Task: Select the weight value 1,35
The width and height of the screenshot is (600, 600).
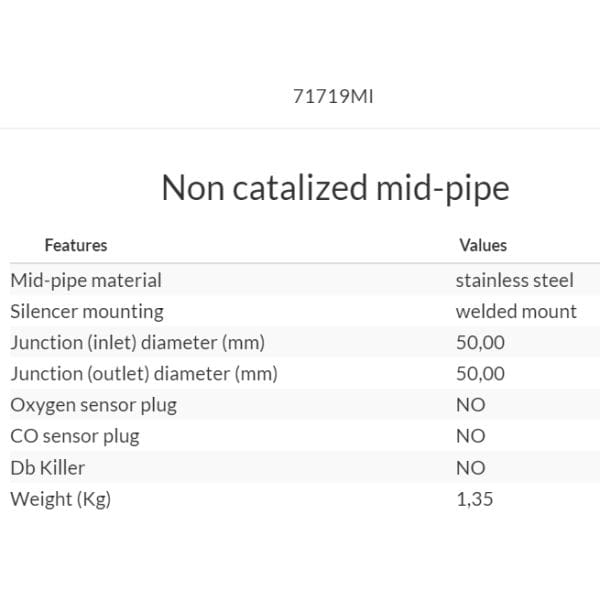Action: coord(474,499)
